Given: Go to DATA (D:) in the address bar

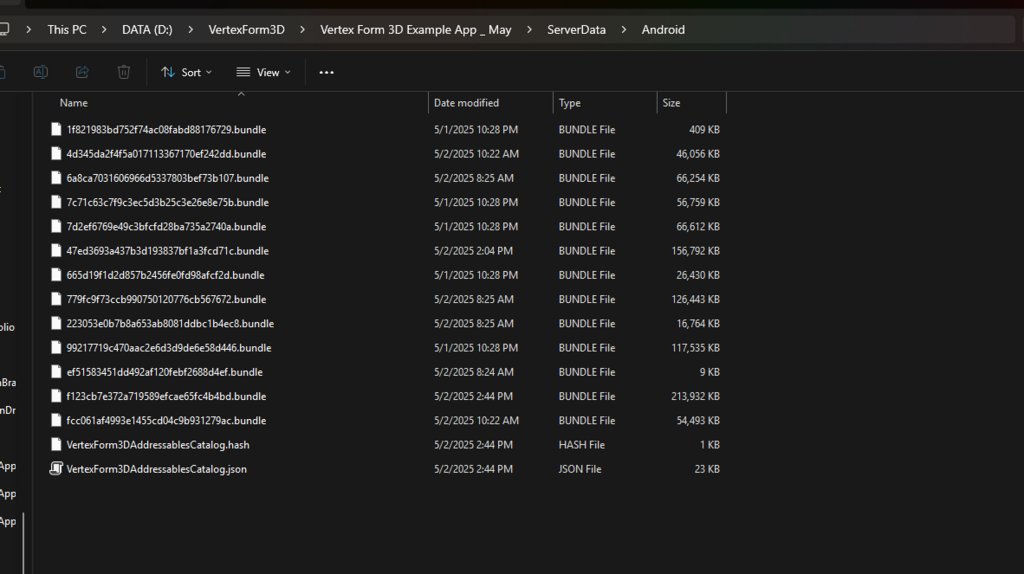Looking at the screenshot, I should click(x=147, y=30).
